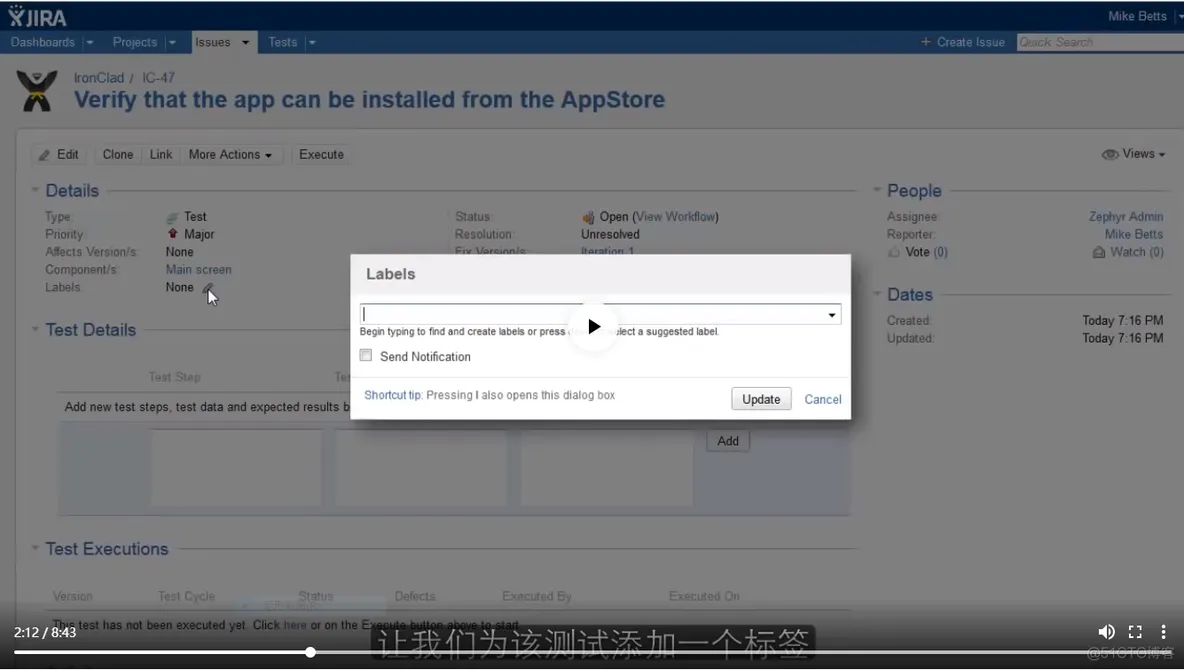1184x670 pixels.
Task: Open the video player more options menu
Action: click(1163, 631)
